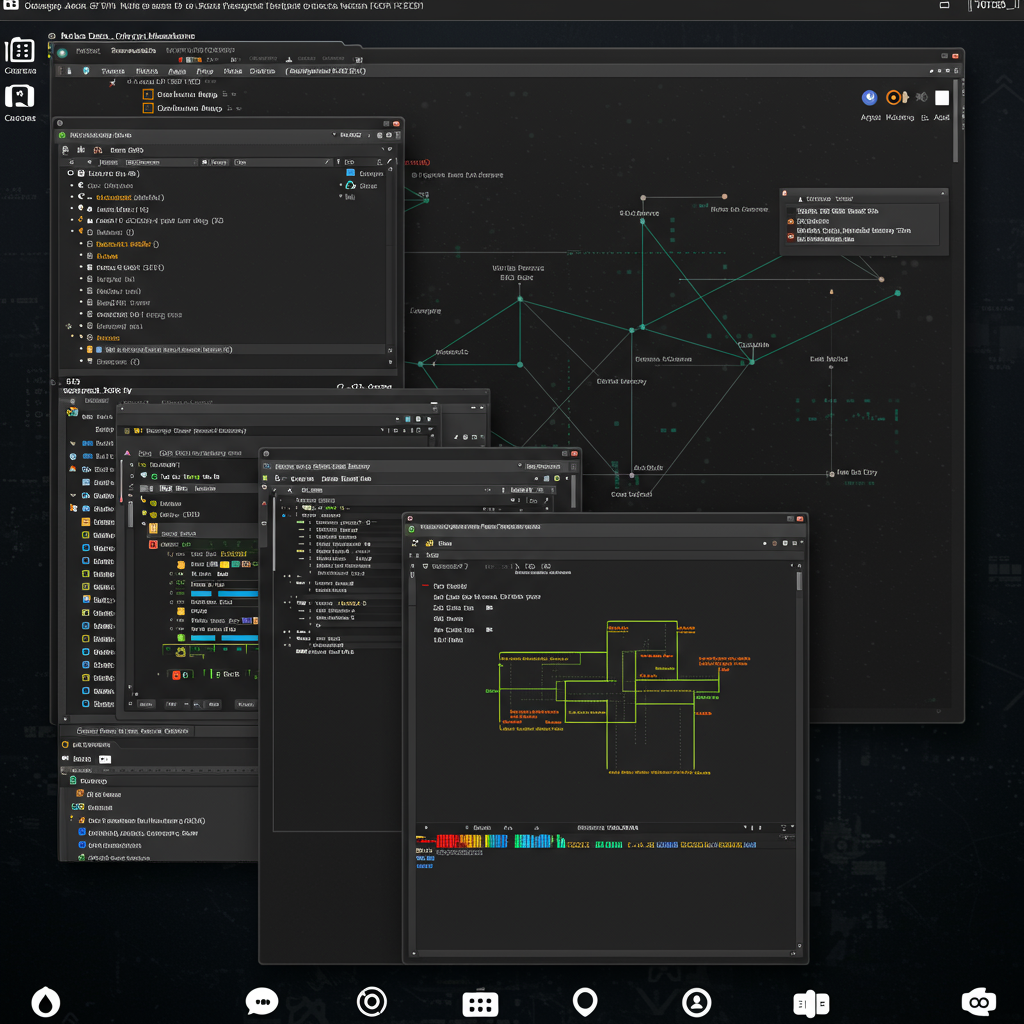The height and width of the screenshot is (1024, 1024).
Task: Click the cyan cloud icon in tree panel
Action: click(x=351, y=185)
